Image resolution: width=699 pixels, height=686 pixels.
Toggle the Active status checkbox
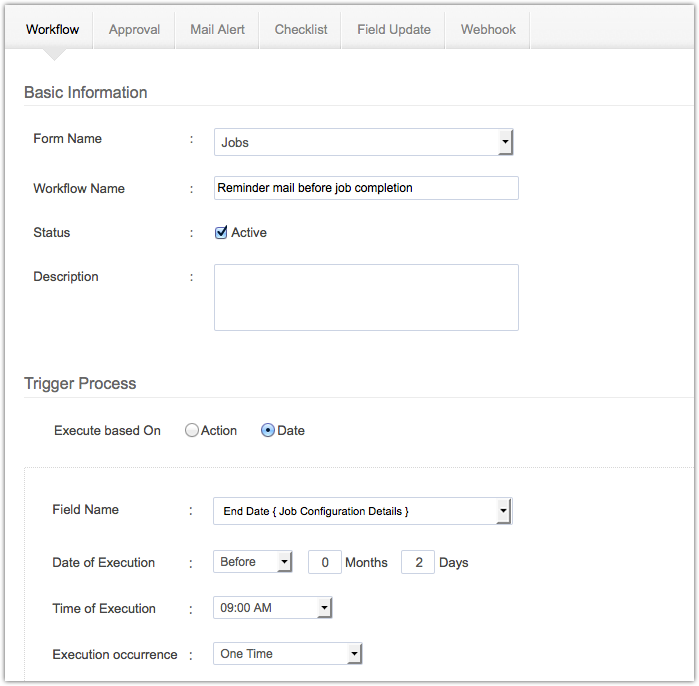tap(222, 233)
